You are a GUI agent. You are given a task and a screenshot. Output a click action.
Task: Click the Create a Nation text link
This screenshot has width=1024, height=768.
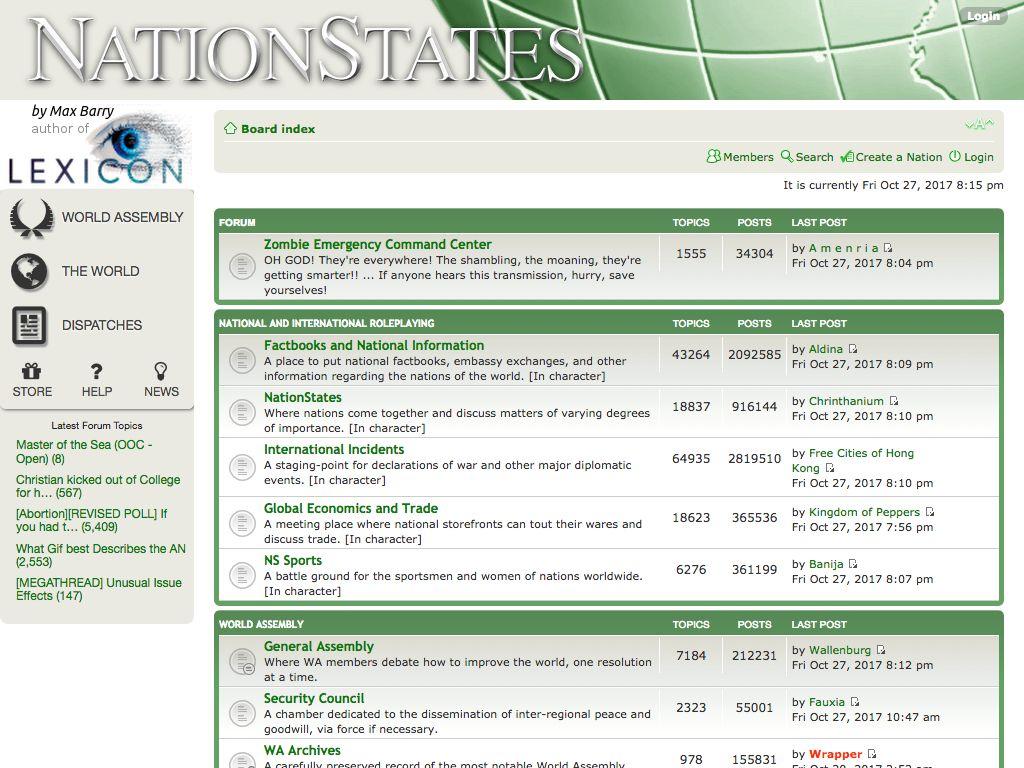pos(899,157)
